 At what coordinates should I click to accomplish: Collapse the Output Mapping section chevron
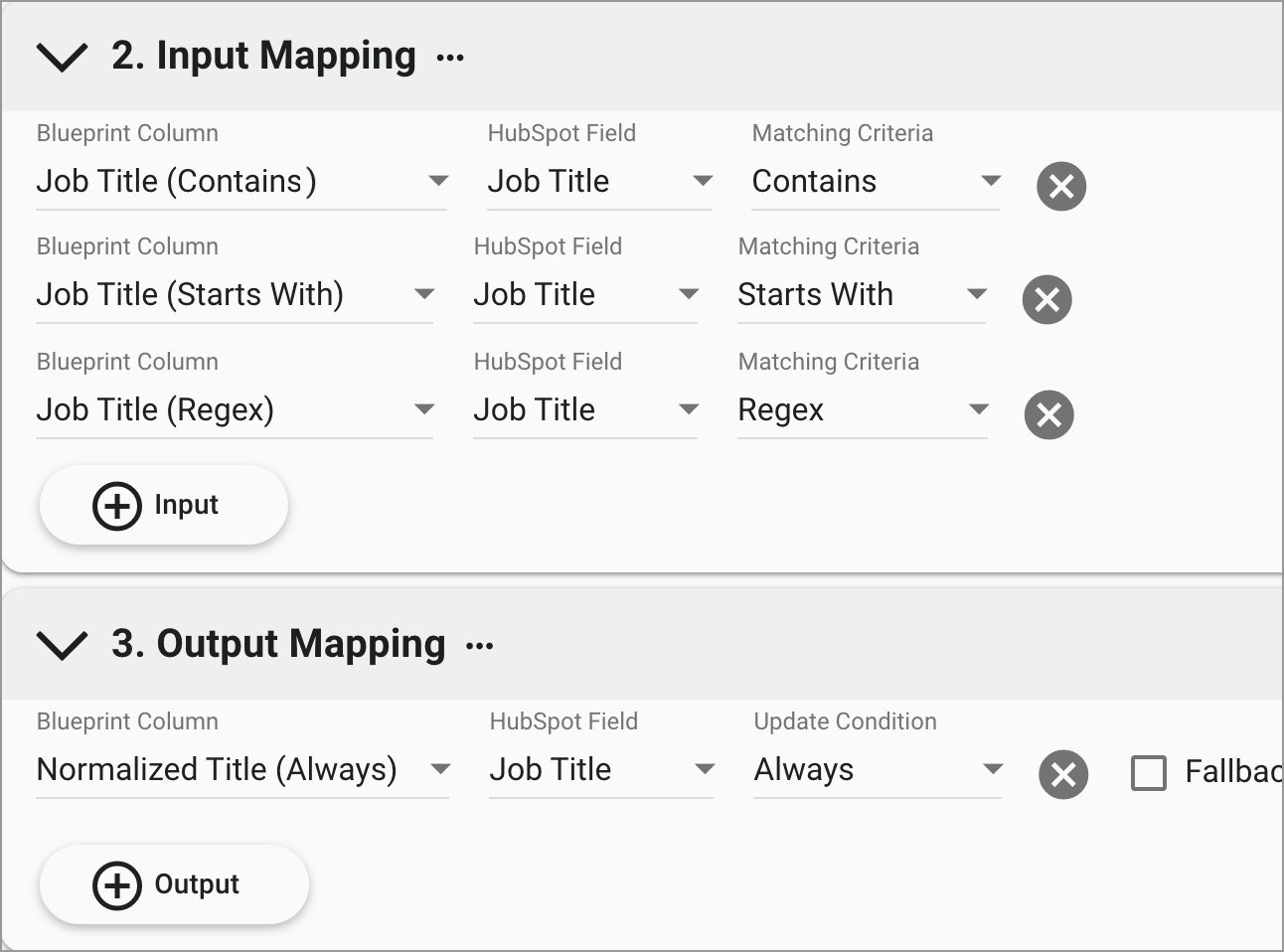click(62, 645)
